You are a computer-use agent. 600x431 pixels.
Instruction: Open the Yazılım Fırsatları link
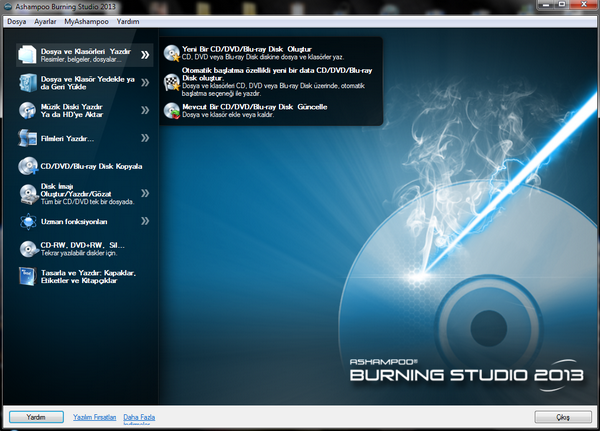[96, 416]
